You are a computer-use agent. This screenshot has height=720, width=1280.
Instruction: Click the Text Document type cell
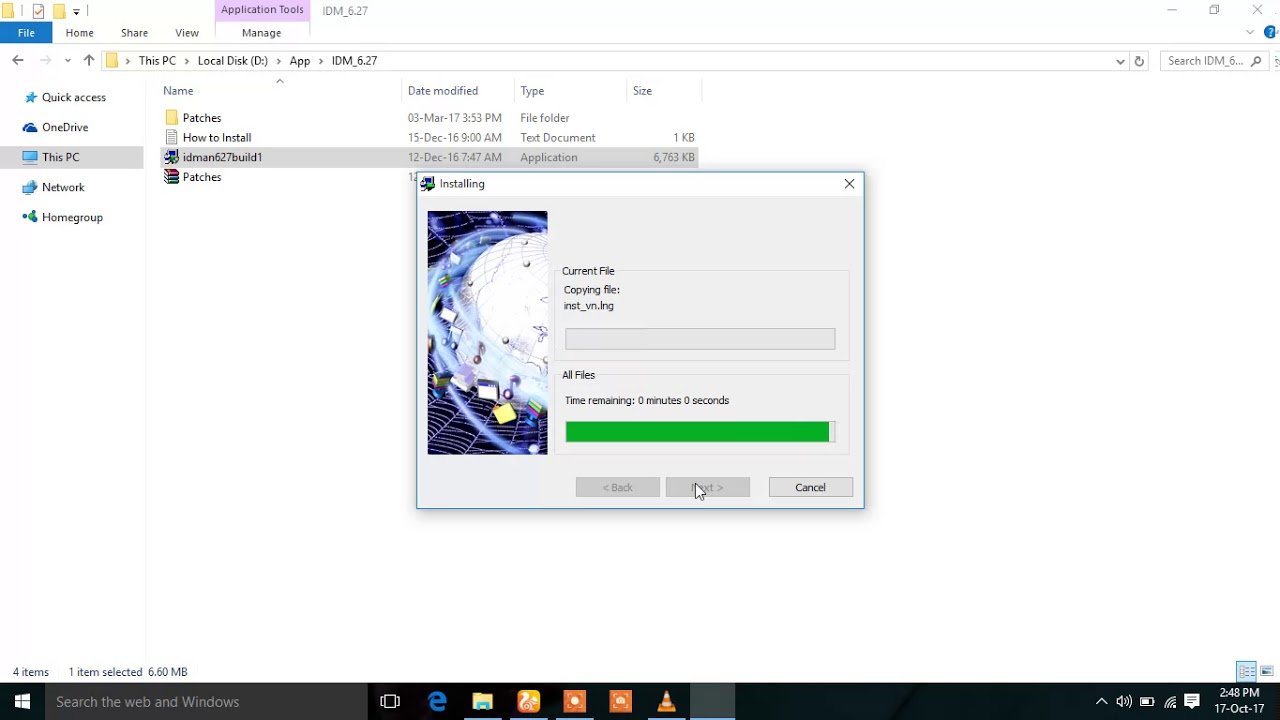coord(557,138)
